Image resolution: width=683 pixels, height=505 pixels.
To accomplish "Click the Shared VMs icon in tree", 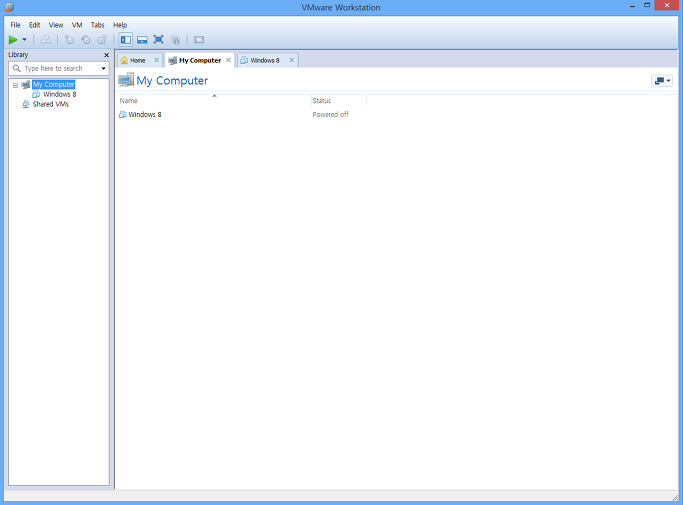I will [26, 104].
